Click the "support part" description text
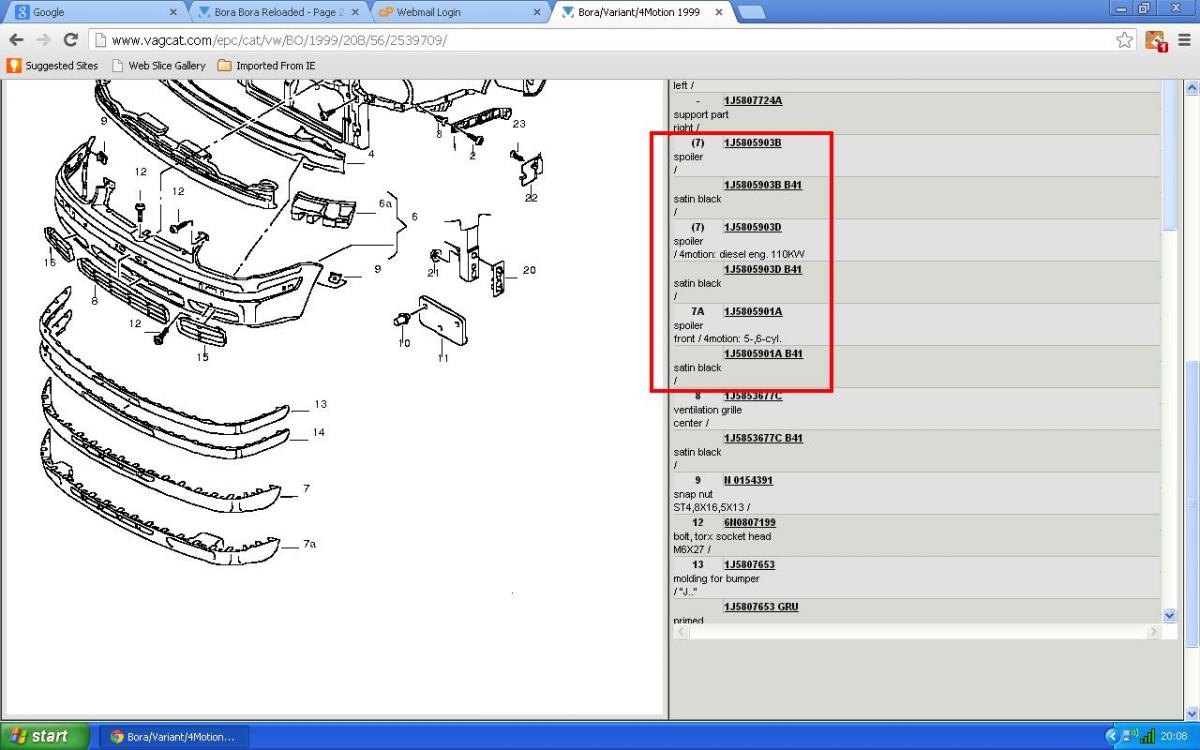 (701, 115)
